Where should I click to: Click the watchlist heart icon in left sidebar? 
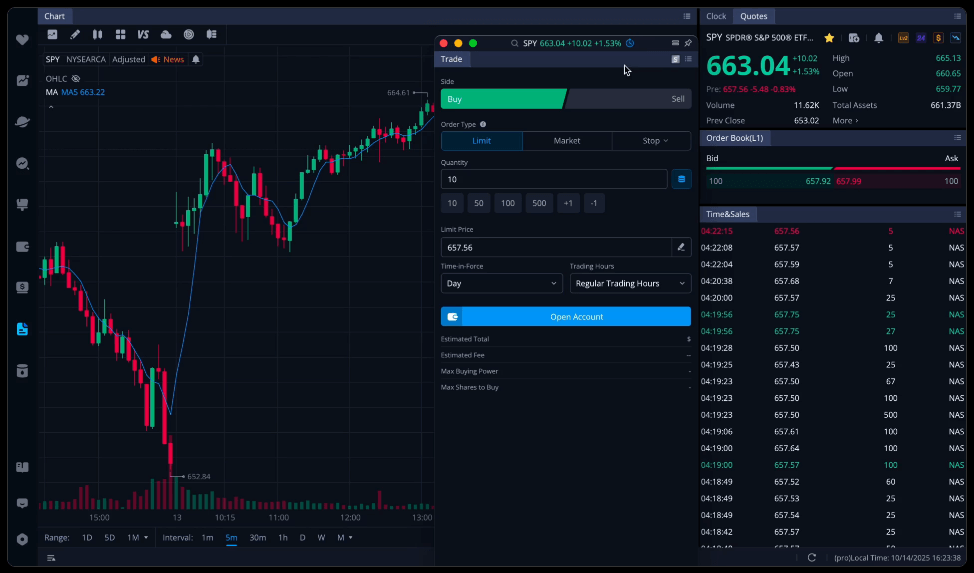click(x=22, y=39)
